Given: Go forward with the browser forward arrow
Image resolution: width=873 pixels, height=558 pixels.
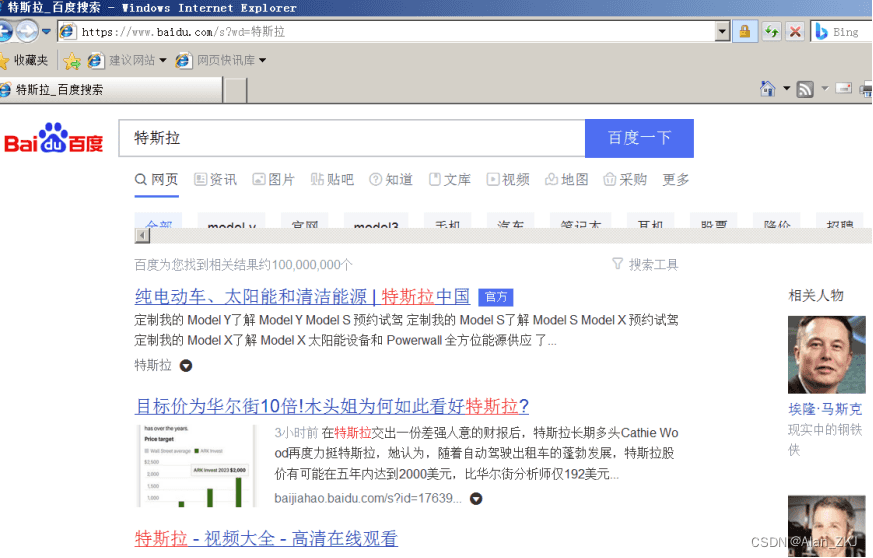Looking at the screenshot, I should click(27, 31).
